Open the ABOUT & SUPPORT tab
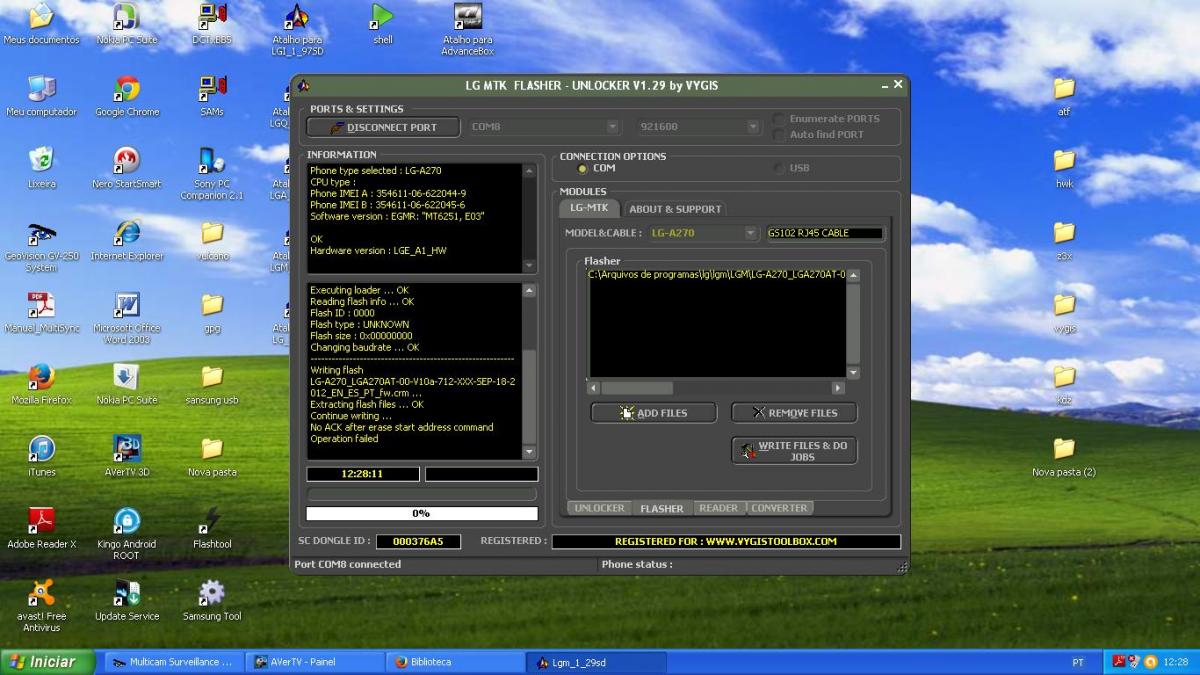The image size is (1200, 675). click(675, 209)
